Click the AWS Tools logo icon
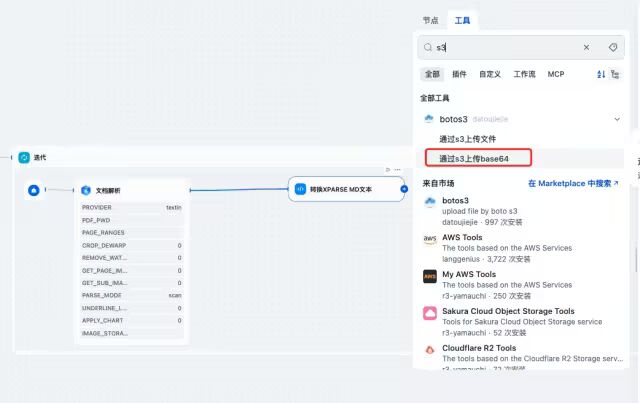The image size is (640, 403). click(429, 239)
